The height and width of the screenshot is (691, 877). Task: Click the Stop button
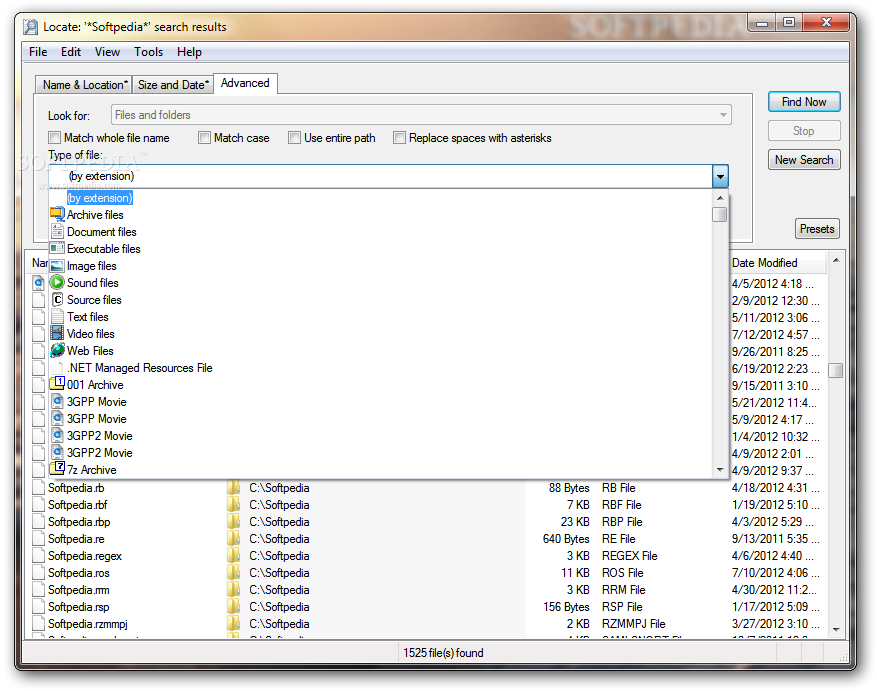(x=804, y=131)
